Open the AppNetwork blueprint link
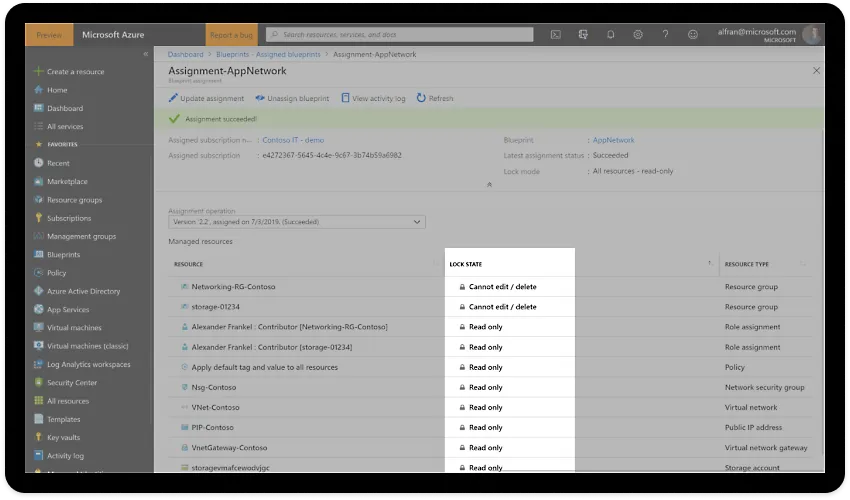This screenshot has height=500, width=850. click(x=613, y=140)
